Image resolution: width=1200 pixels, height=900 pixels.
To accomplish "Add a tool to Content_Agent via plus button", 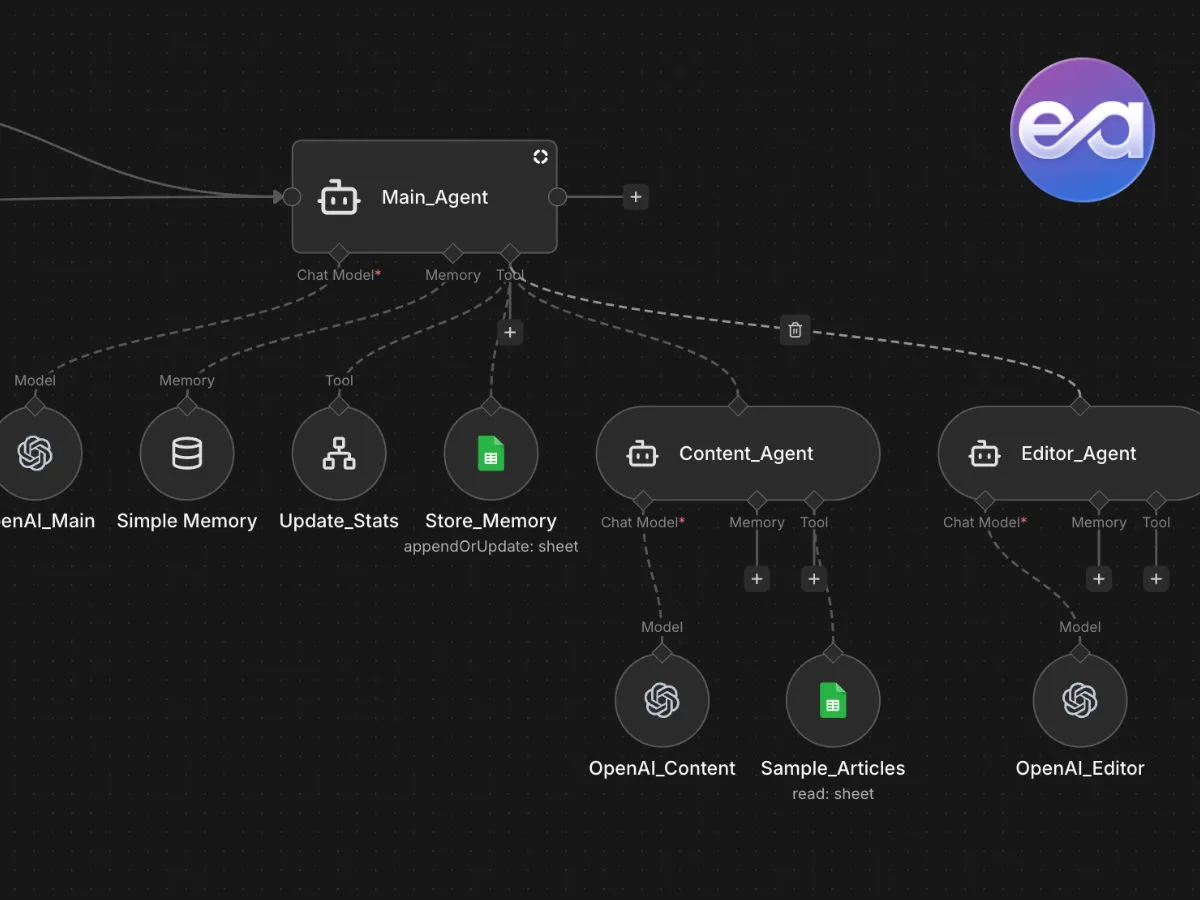I will (814, 578).
